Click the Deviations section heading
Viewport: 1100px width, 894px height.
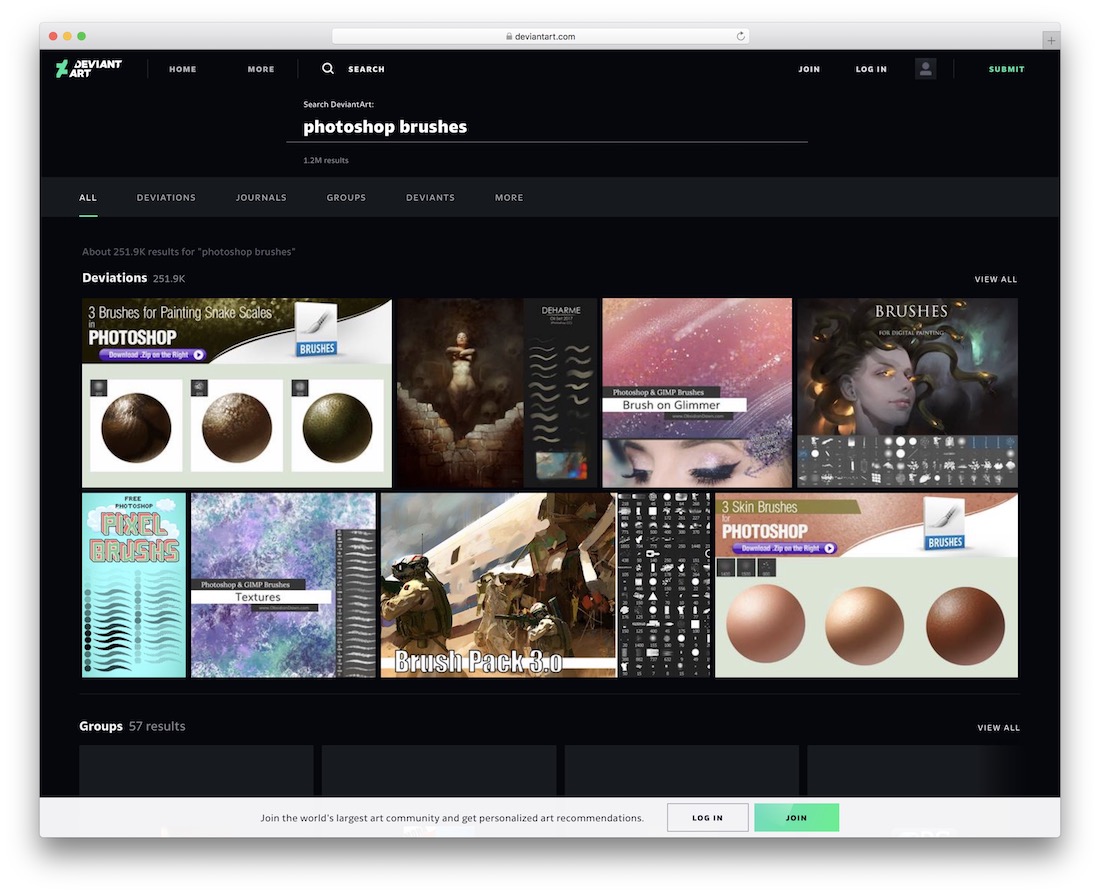(114, 278)
